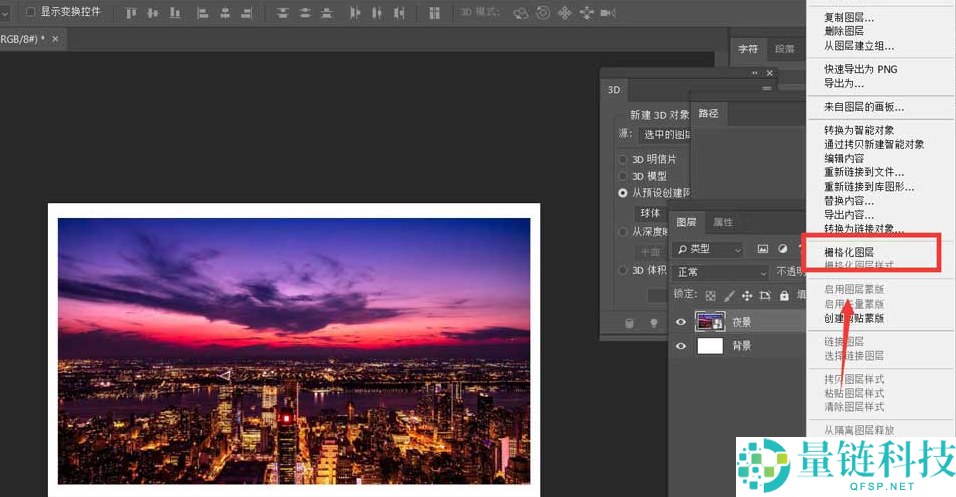Viewport: 956px width, 497px height.
Task: Close the RGB/8# document tab
Action: tap(55, 39)
